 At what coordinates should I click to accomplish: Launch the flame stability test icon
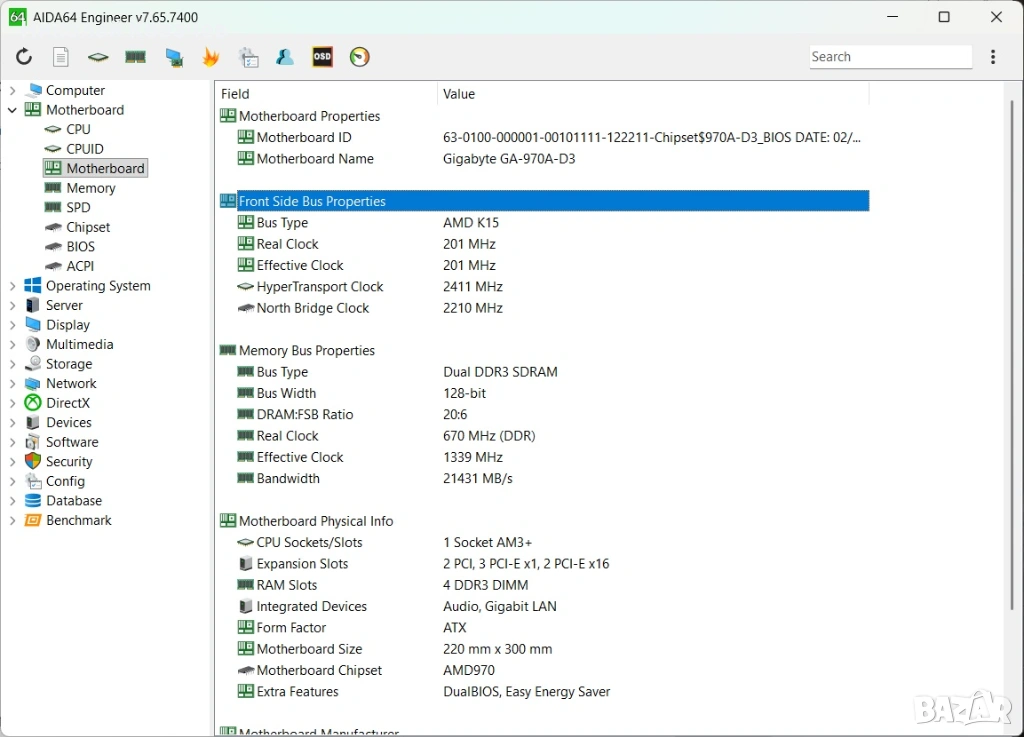[x=210, y=57]
